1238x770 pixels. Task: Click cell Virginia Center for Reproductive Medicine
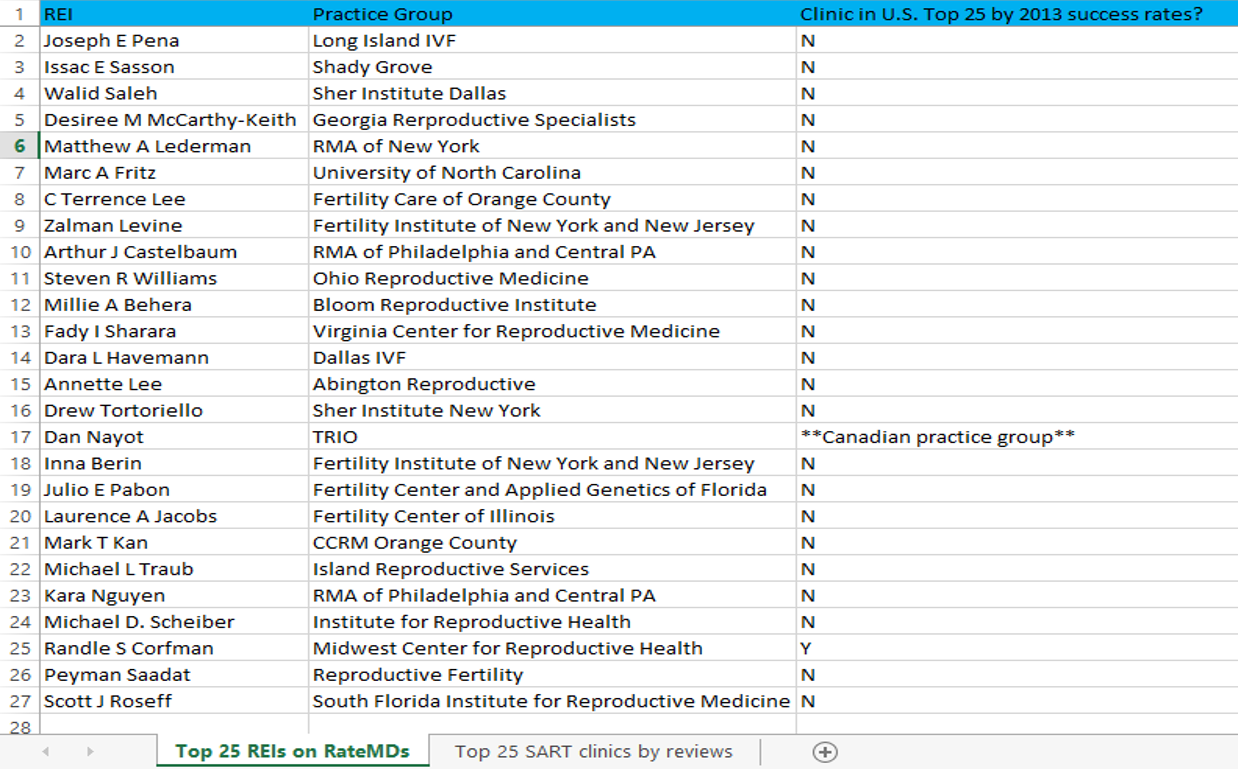(x=552, y=331)
